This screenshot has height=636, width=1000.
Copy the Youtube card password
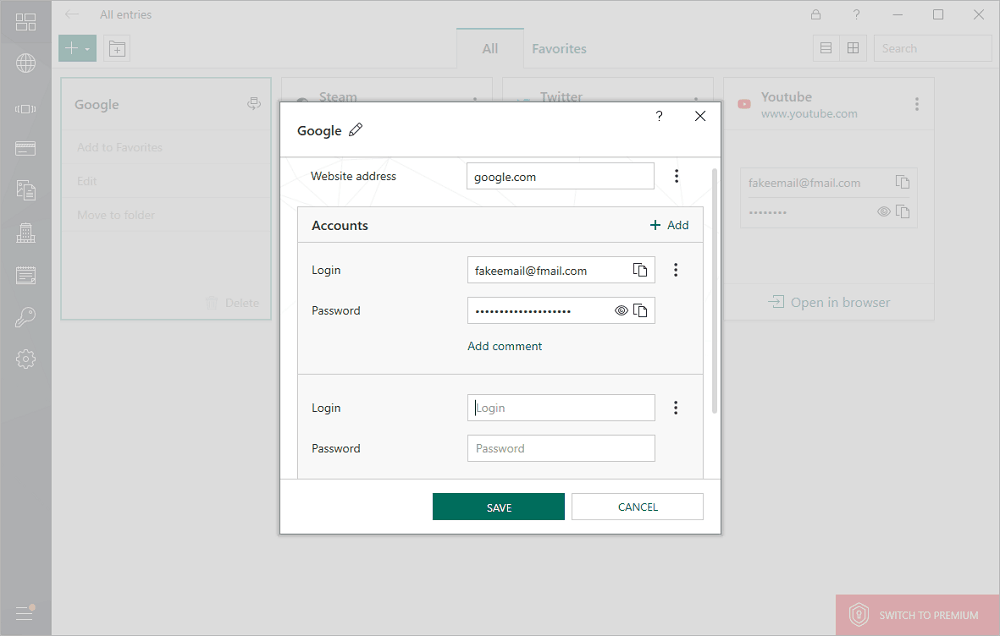tap(902, 211)
